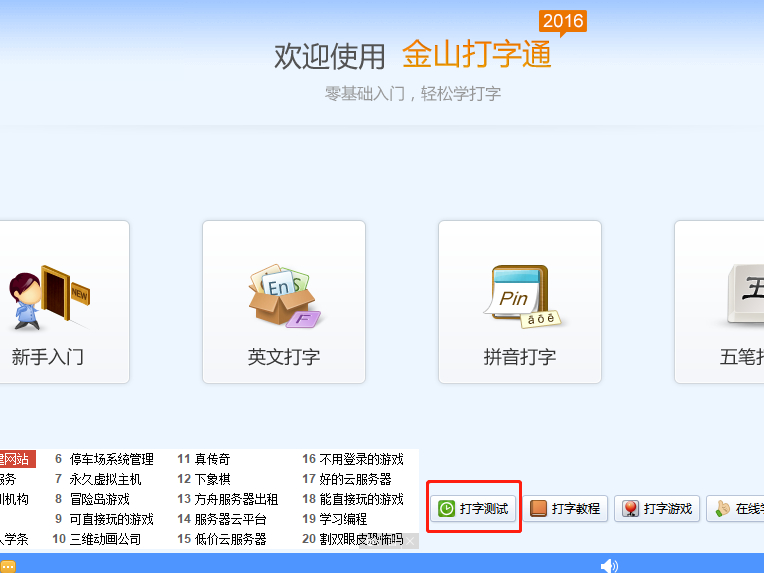Open ad link 方舟服务器出租

point(236,499)
